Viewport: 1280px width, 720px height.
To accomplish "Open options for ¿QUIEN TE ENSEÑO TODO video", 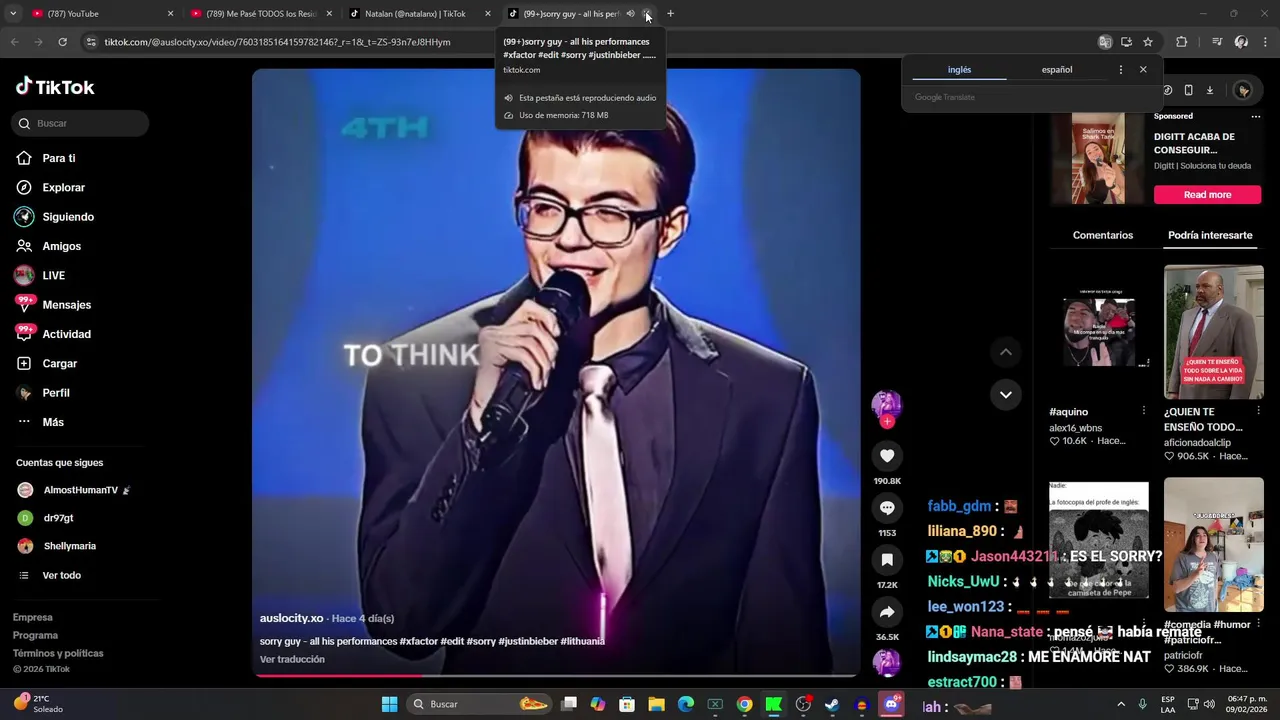I will [1259, 411].
